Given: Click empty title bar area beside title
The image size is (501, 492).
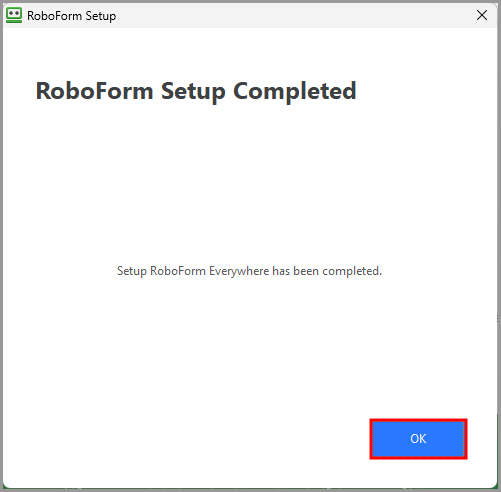Looking at the screenshot, I should 293,15.
